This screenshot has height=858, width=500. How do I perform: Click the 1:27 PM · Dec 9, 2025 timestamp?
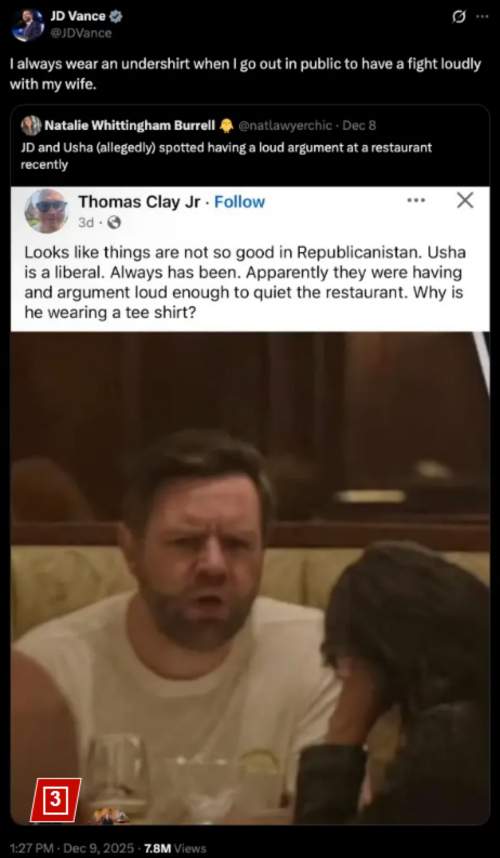[72, 848]
